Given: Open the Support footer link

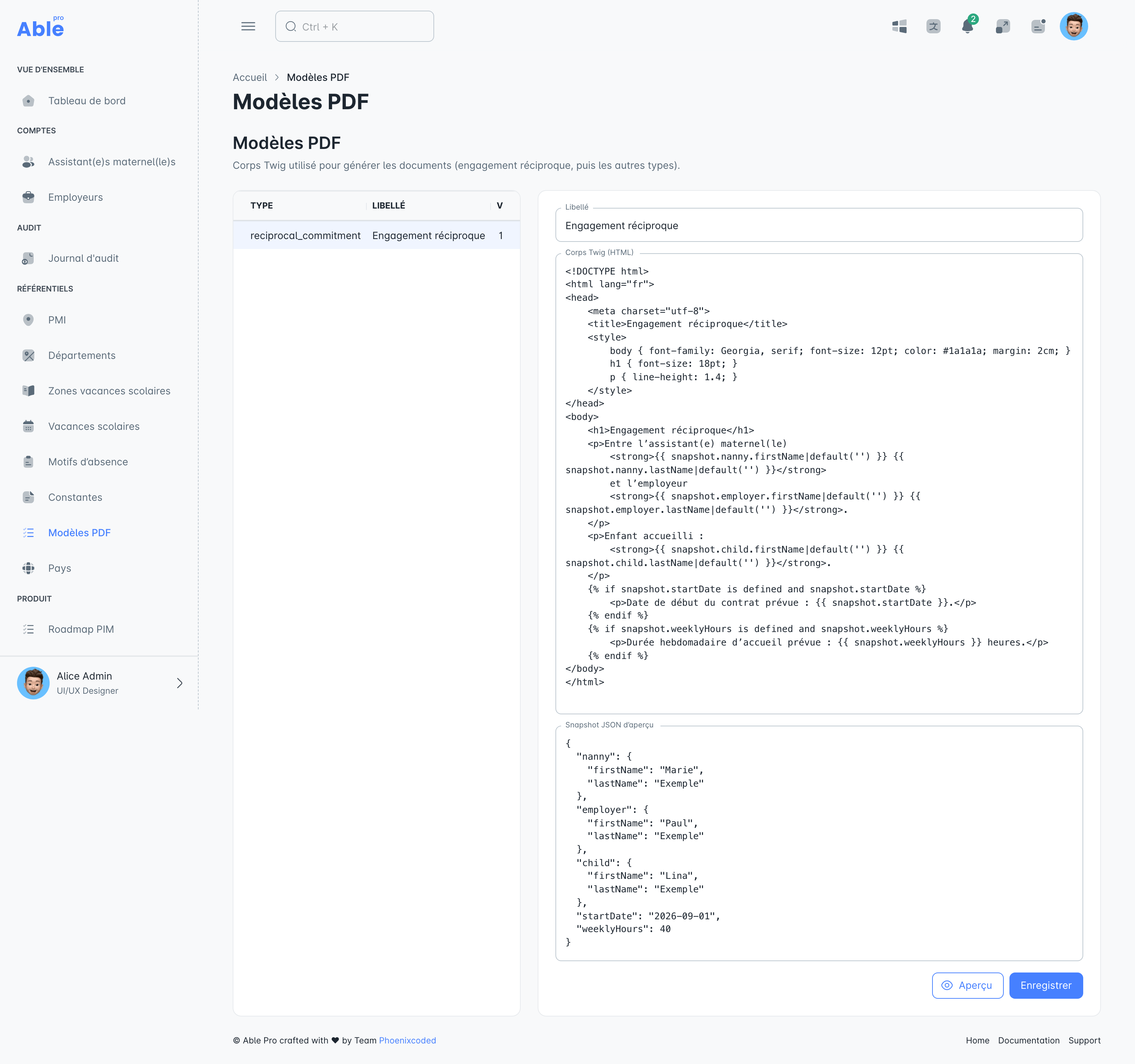Looking at the screenshot, I should pos(1084,1040).
